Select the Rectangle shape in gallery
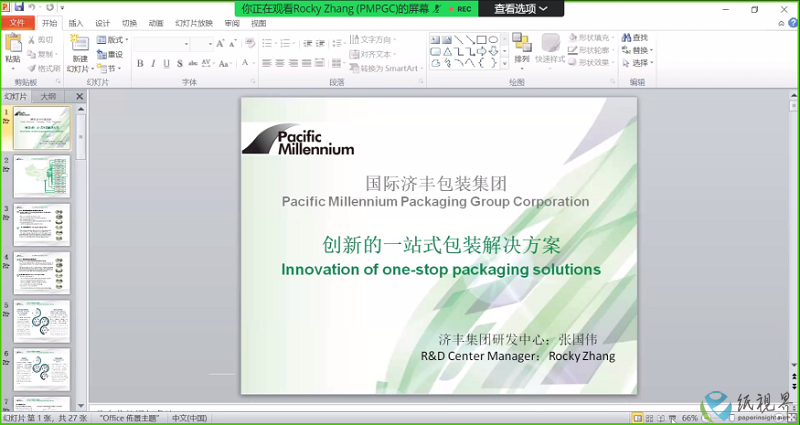 481,39
